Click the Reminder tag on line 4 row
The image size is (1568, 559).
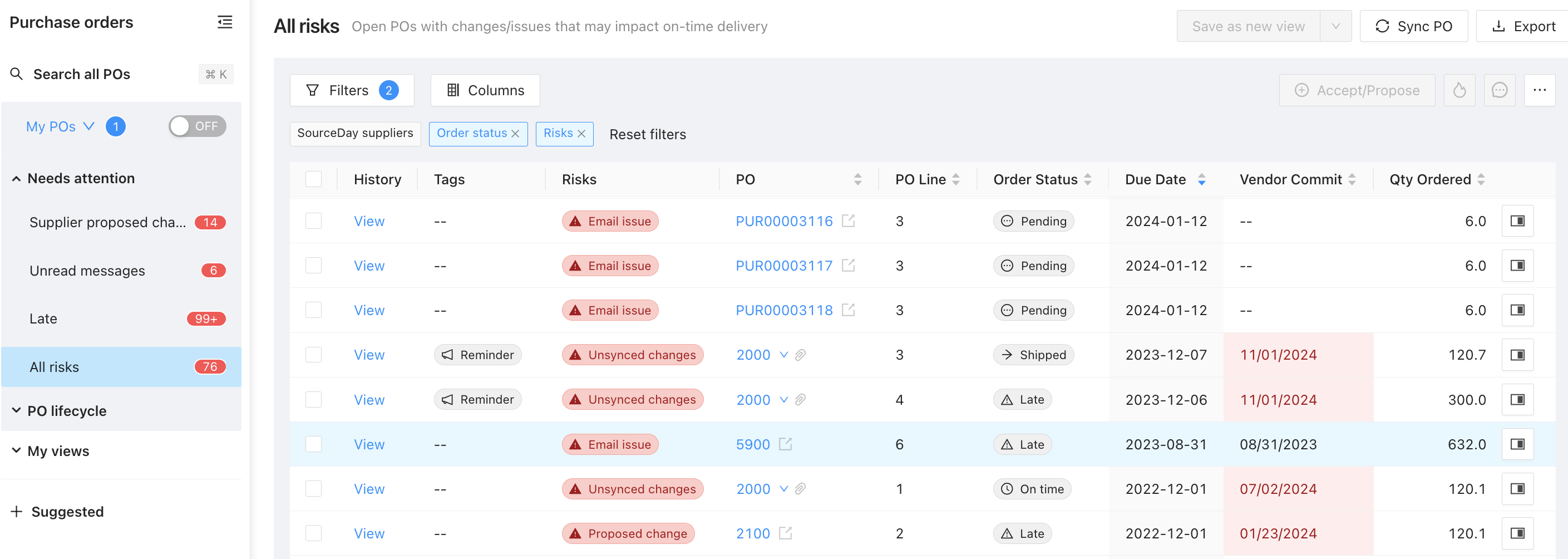coord(477,399)
